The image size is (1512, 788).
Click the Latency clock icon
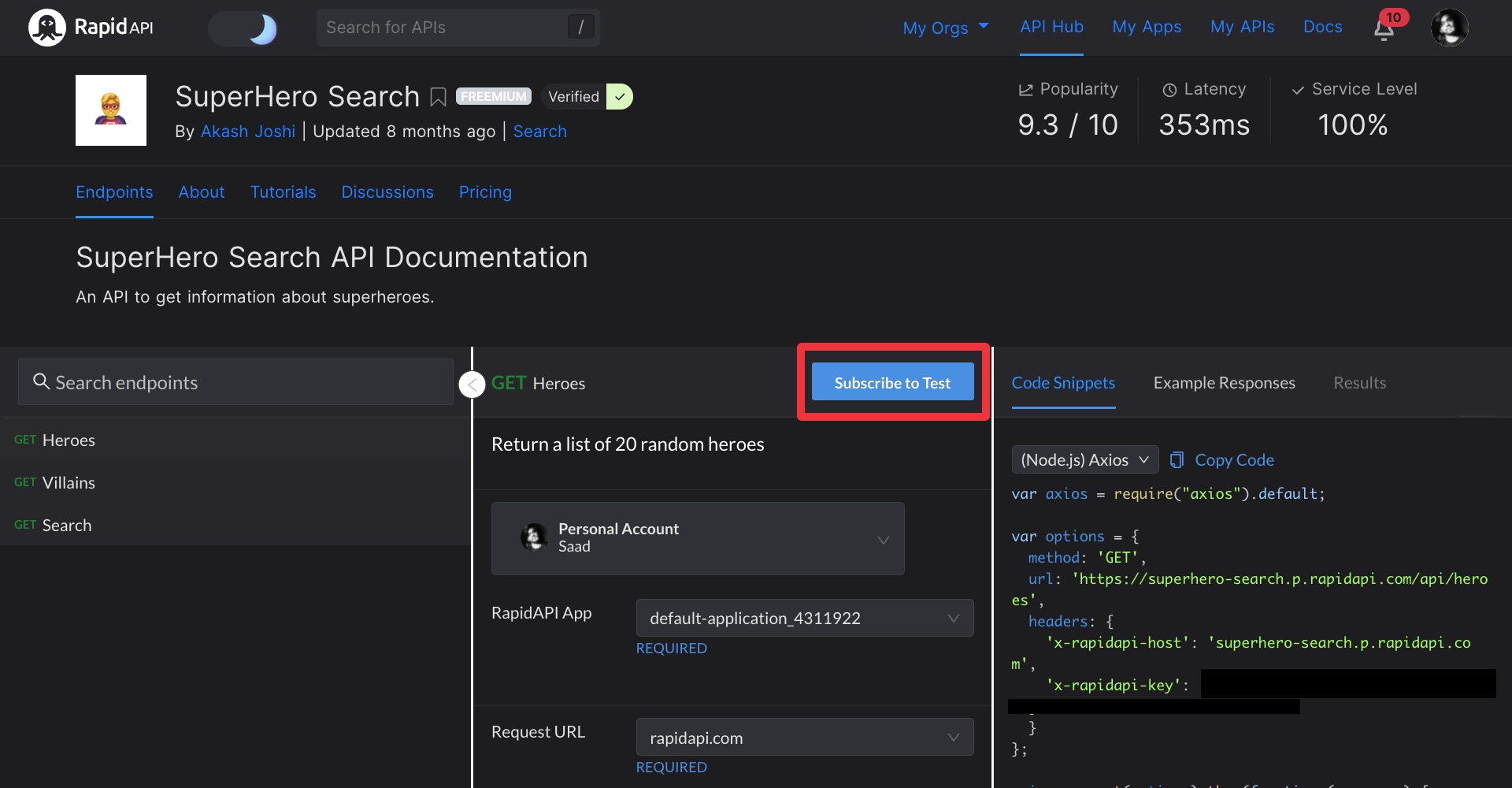[1169, 90]
